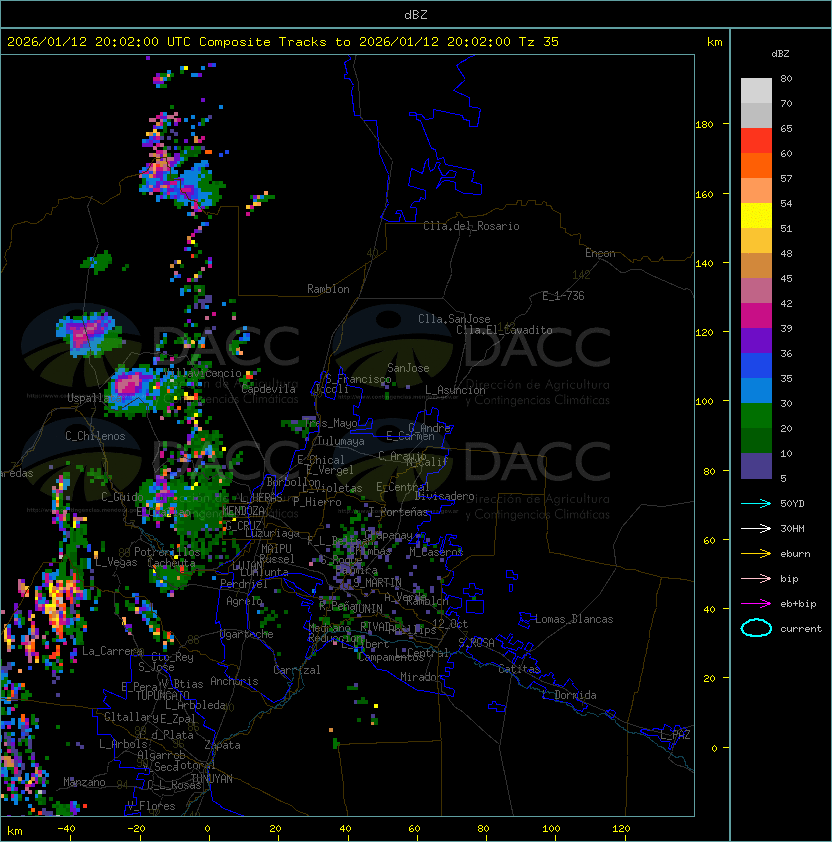832x842 pixels.
Task: Click the TUPUNGATO map label
Action: tap(162, 695)
